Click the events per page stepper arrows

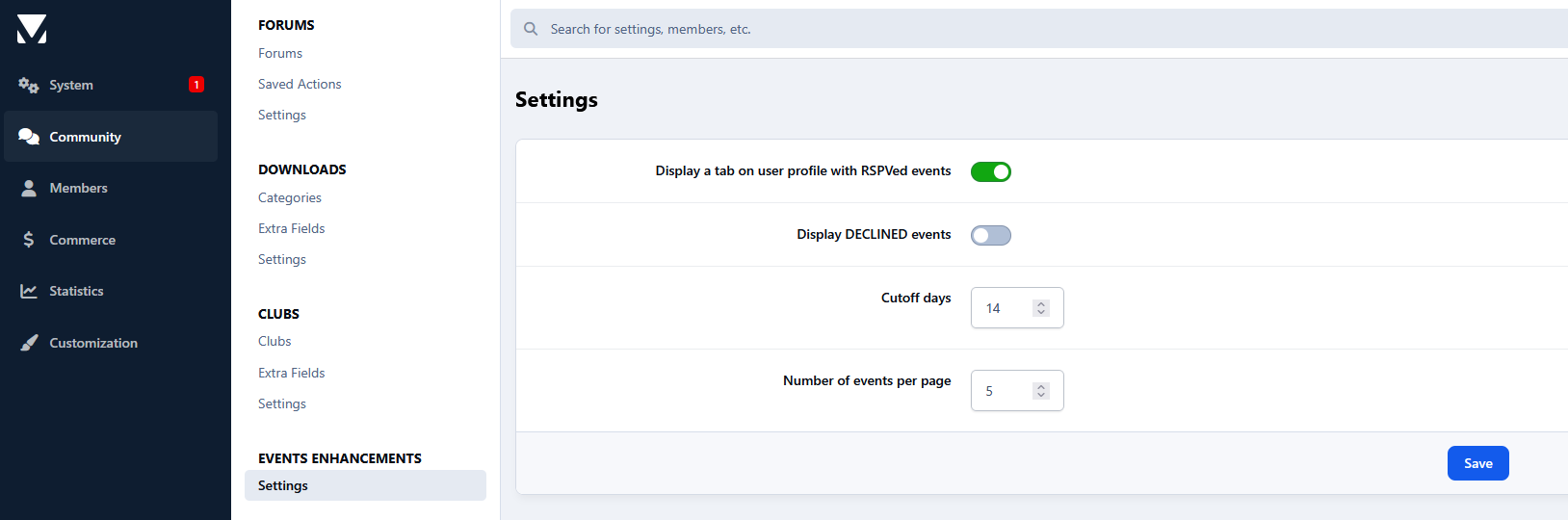1041,391
